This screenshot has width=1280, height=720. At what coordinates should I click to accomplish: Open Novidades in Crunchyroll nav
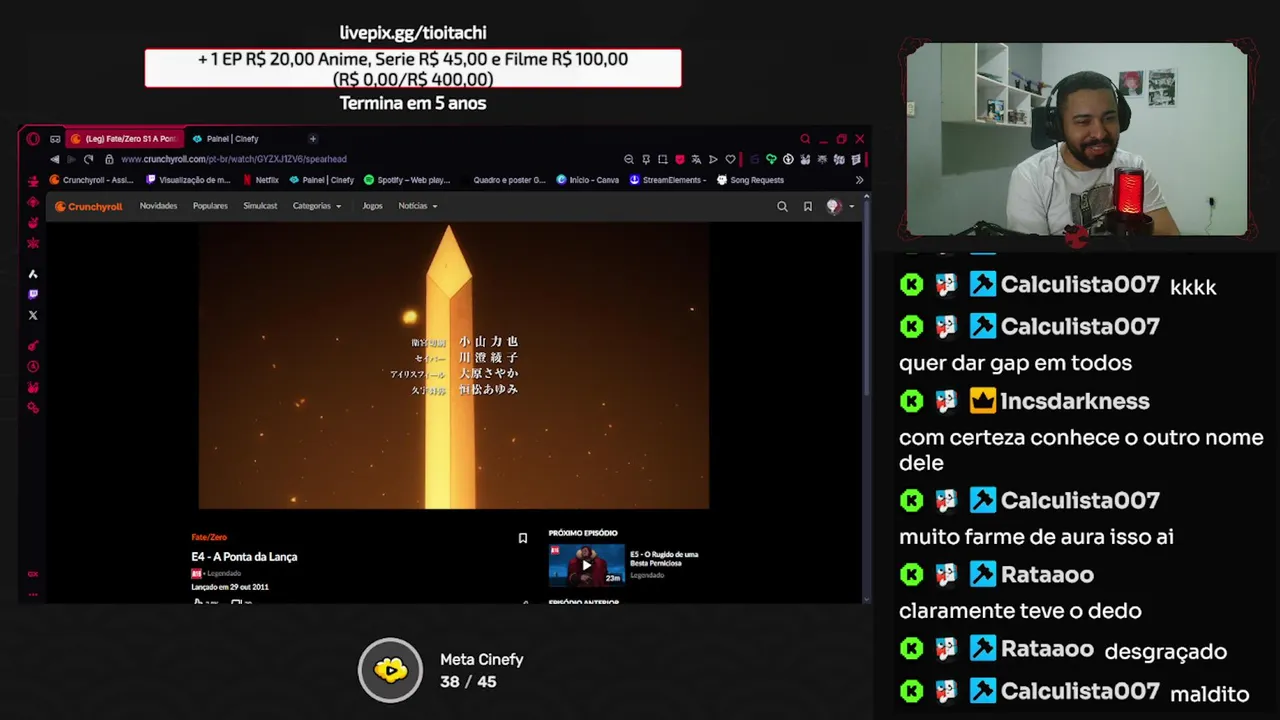click(x=158, y=206)
